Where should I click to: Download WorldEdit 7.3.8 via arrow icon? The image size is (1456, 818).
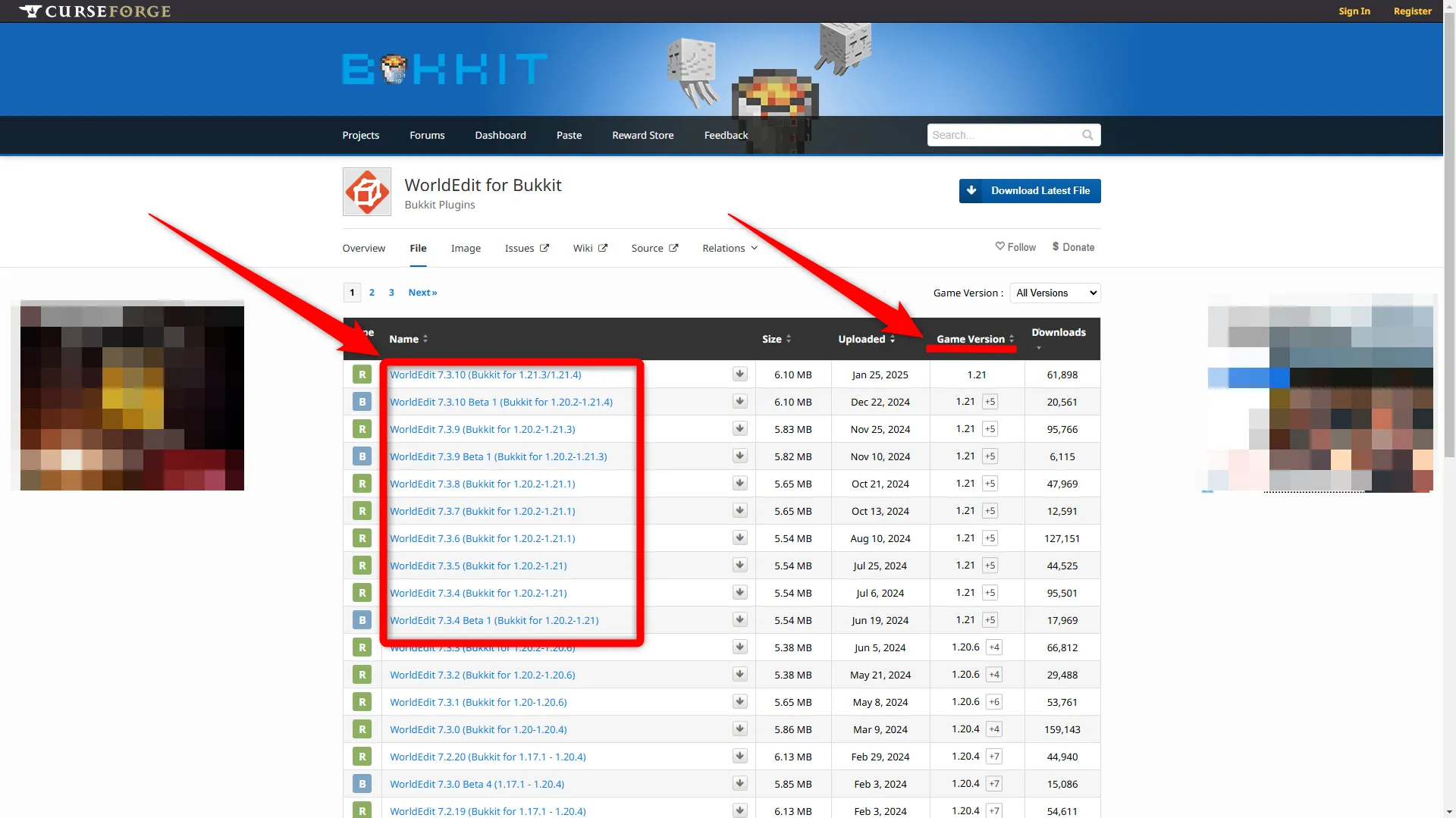tap(739, 484)
